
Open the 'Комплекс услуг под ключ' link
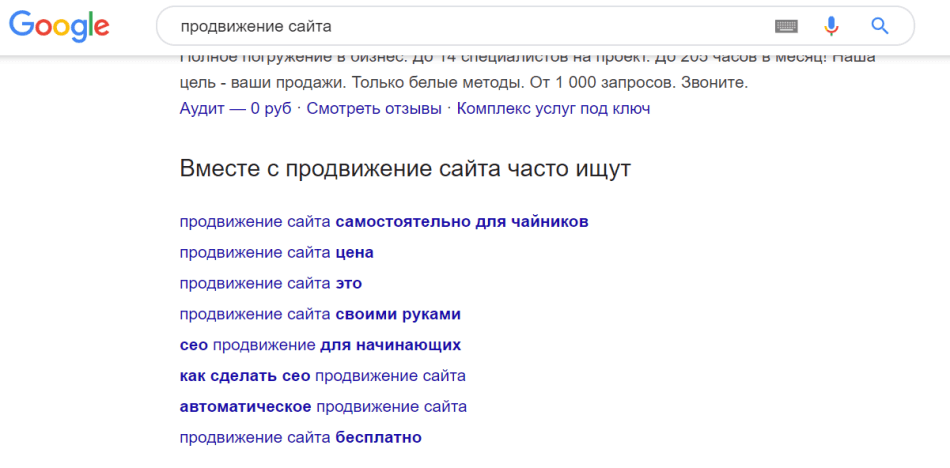[x=553, y=109]
